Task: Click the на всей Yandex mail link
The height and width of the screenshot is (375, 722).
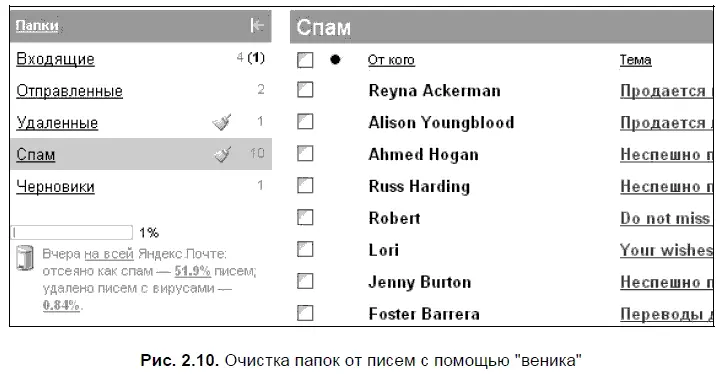Action: pos(109,254)
